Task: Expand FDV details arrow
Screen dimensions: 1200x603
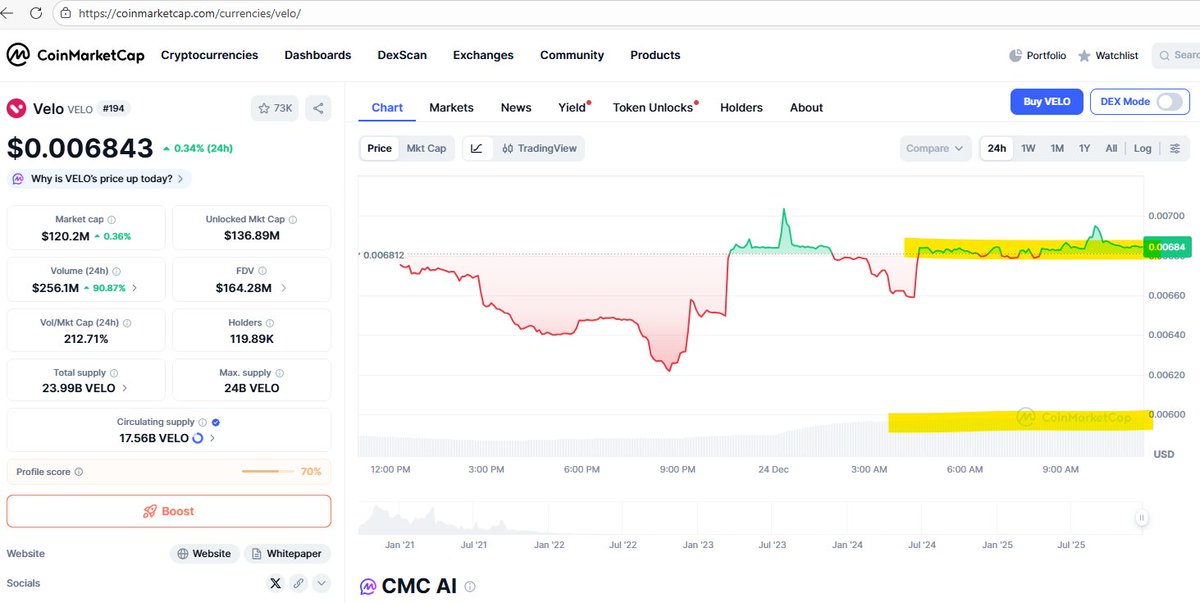Action: point(284,288)
